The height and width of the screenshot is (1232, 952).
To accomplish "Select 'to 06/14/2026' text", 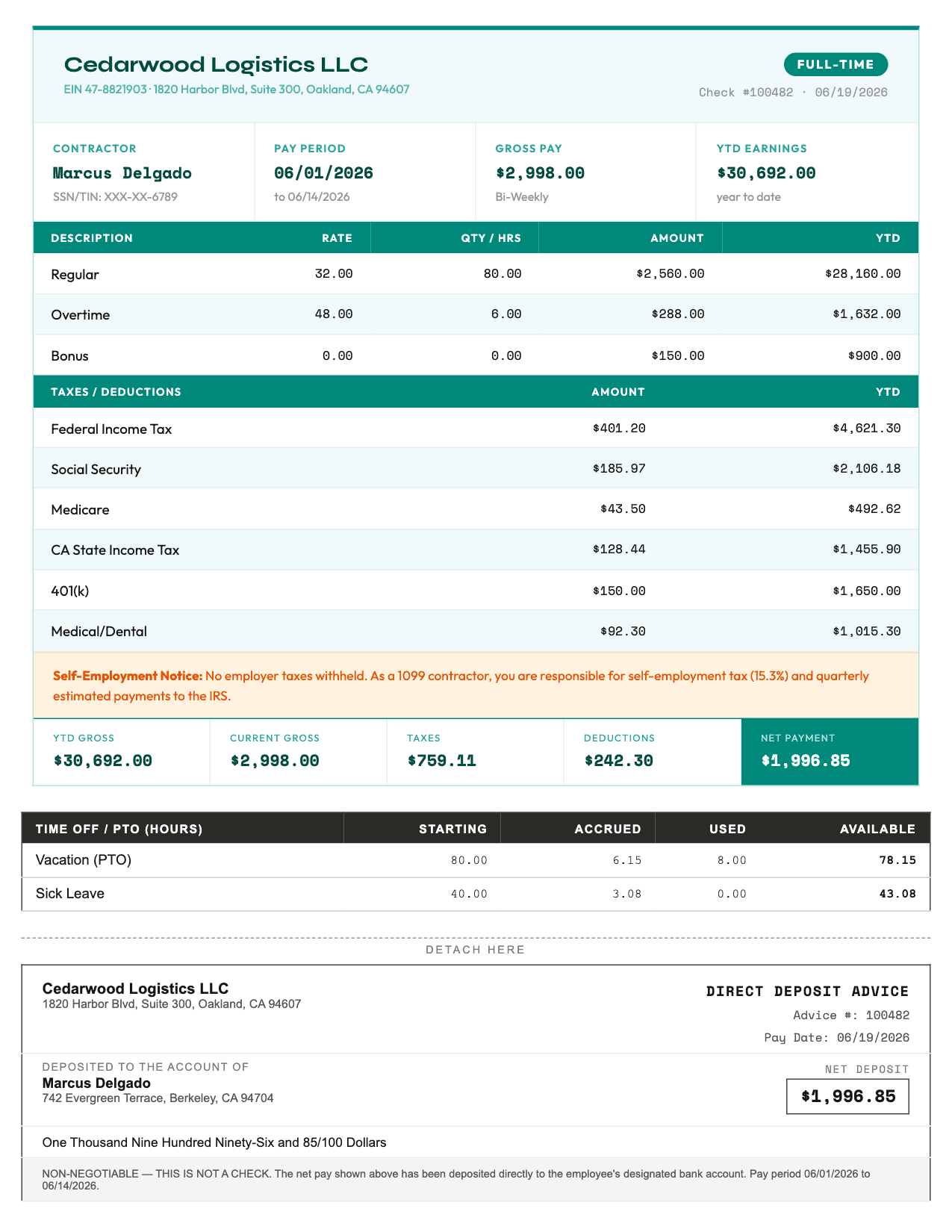I will click(312, 197).
